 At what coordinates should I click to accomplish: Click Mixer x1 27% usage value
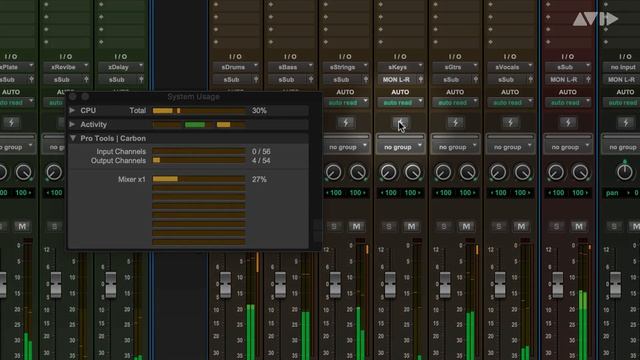(259, 179)
